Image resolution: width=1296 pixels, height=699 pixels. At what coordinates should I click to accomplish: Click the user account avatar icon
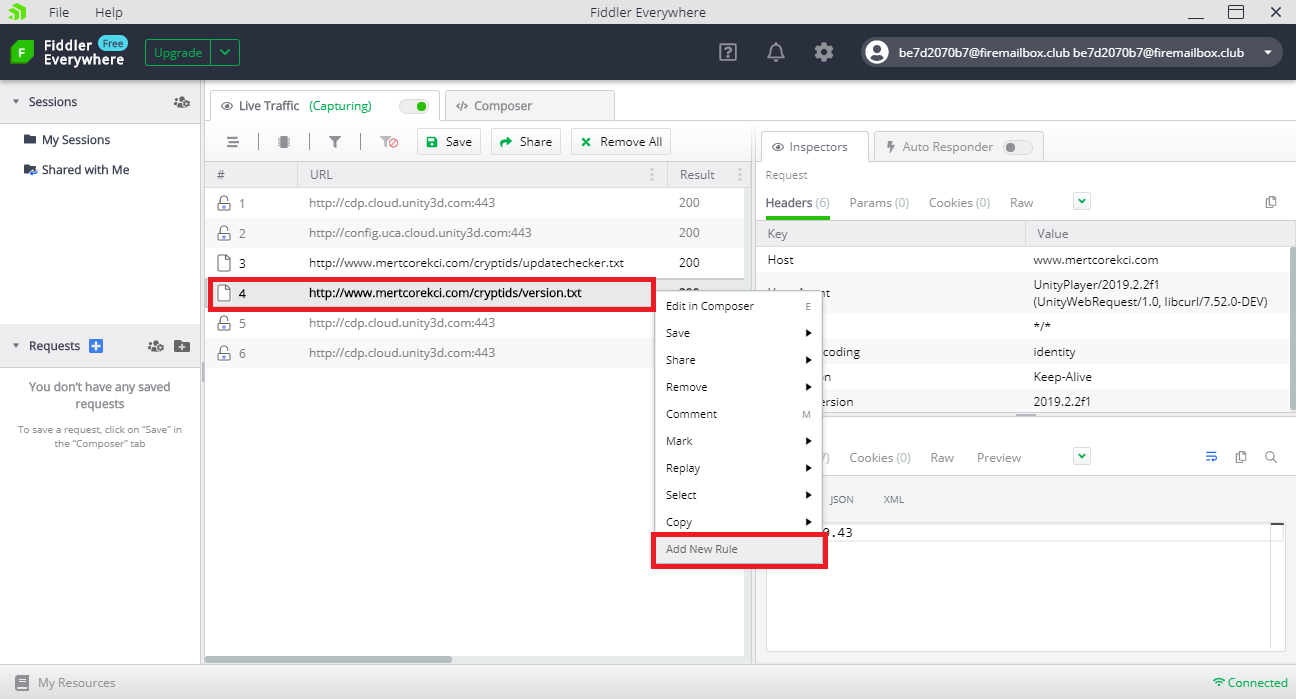point(877,52)
